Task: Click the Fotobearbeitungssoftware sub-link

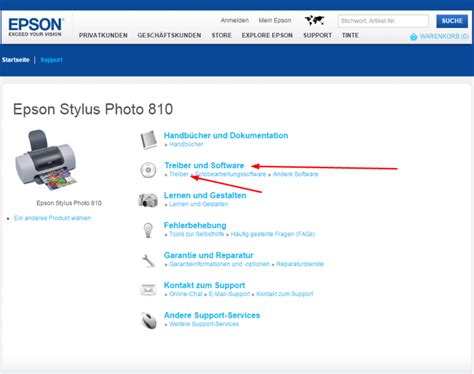Action: (x=231, y=174)
